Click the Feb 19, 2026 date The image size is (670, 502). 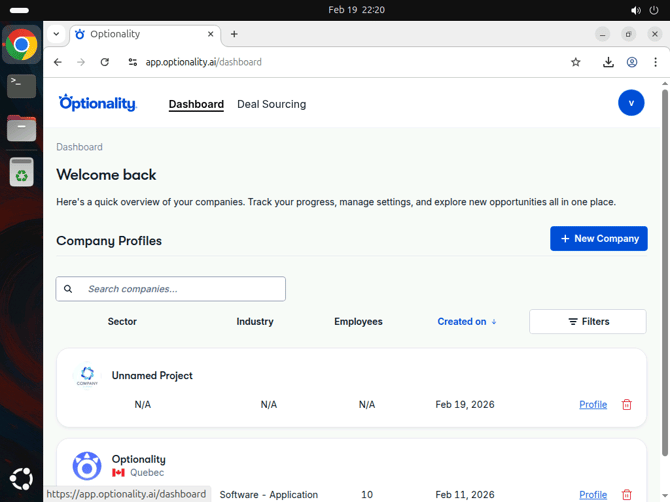465,404
